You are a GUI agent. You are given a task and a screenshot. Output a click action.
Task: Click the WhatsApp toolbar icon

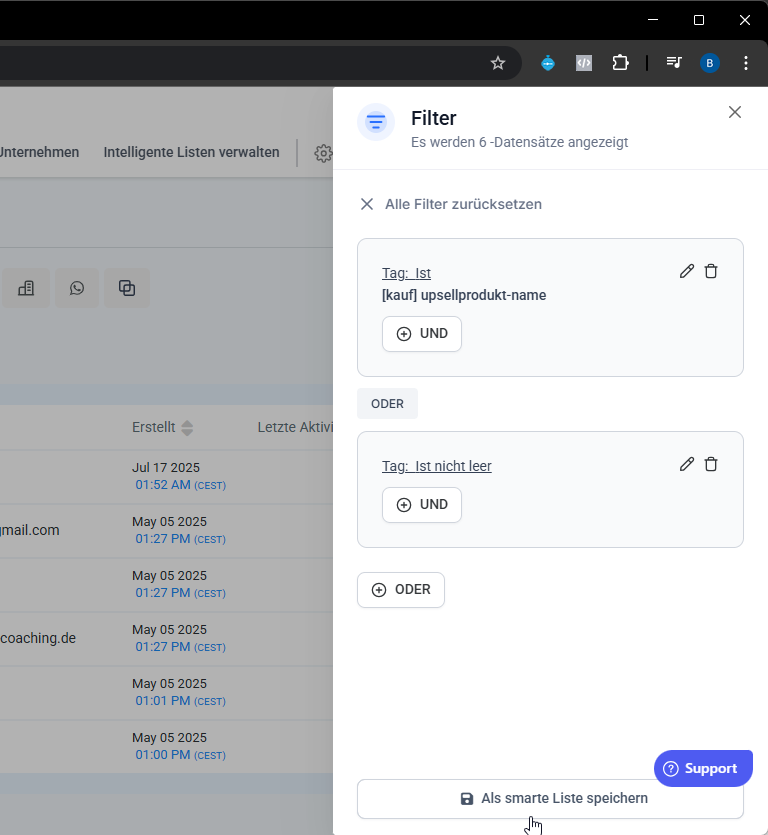[x=77, y=288]
